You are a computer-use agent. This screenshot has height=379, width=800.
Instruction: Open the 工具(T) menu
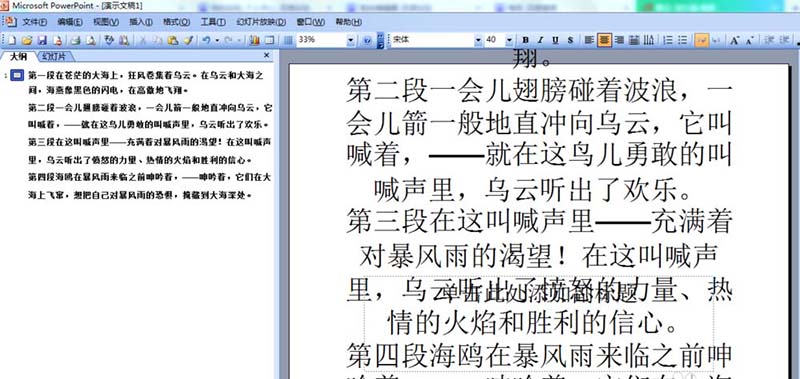213,22
